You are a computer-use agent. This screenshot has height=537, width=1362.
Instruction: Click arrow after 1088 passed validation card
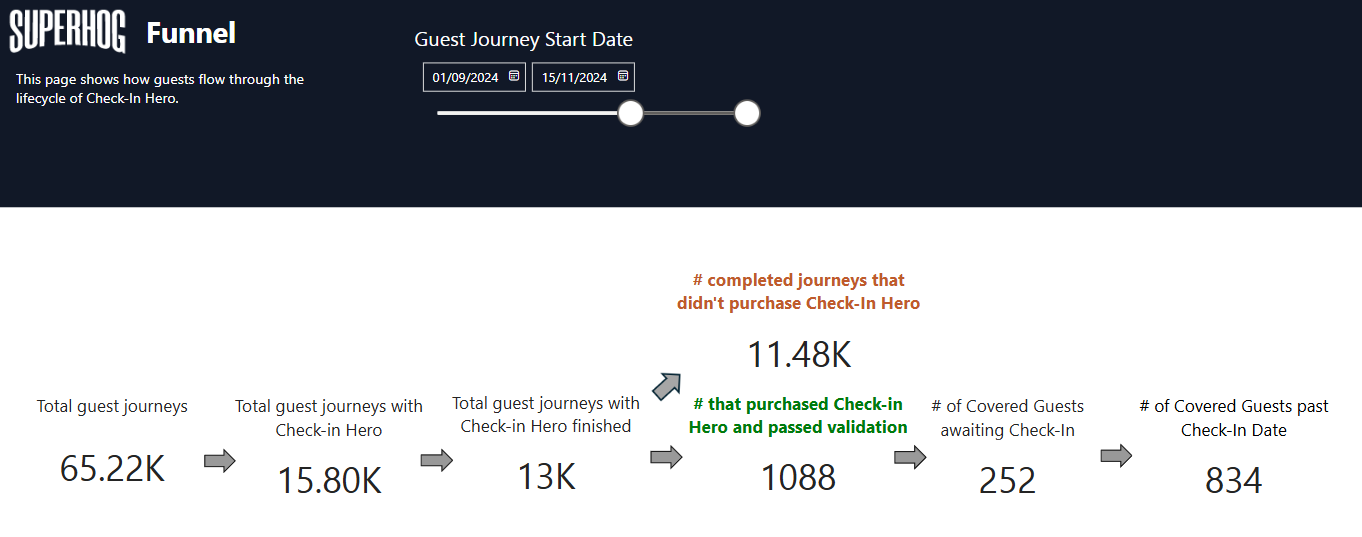coord(910,457)
